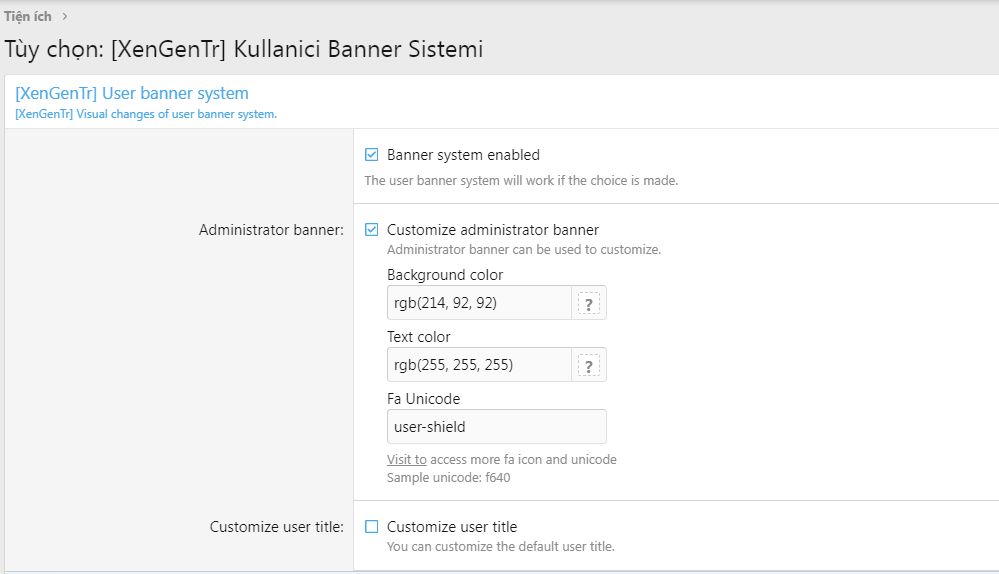999x574 pixels.
Task: Click the "Fa Unicode" field label
Action: pyautogui.click(x=423, y=399)
